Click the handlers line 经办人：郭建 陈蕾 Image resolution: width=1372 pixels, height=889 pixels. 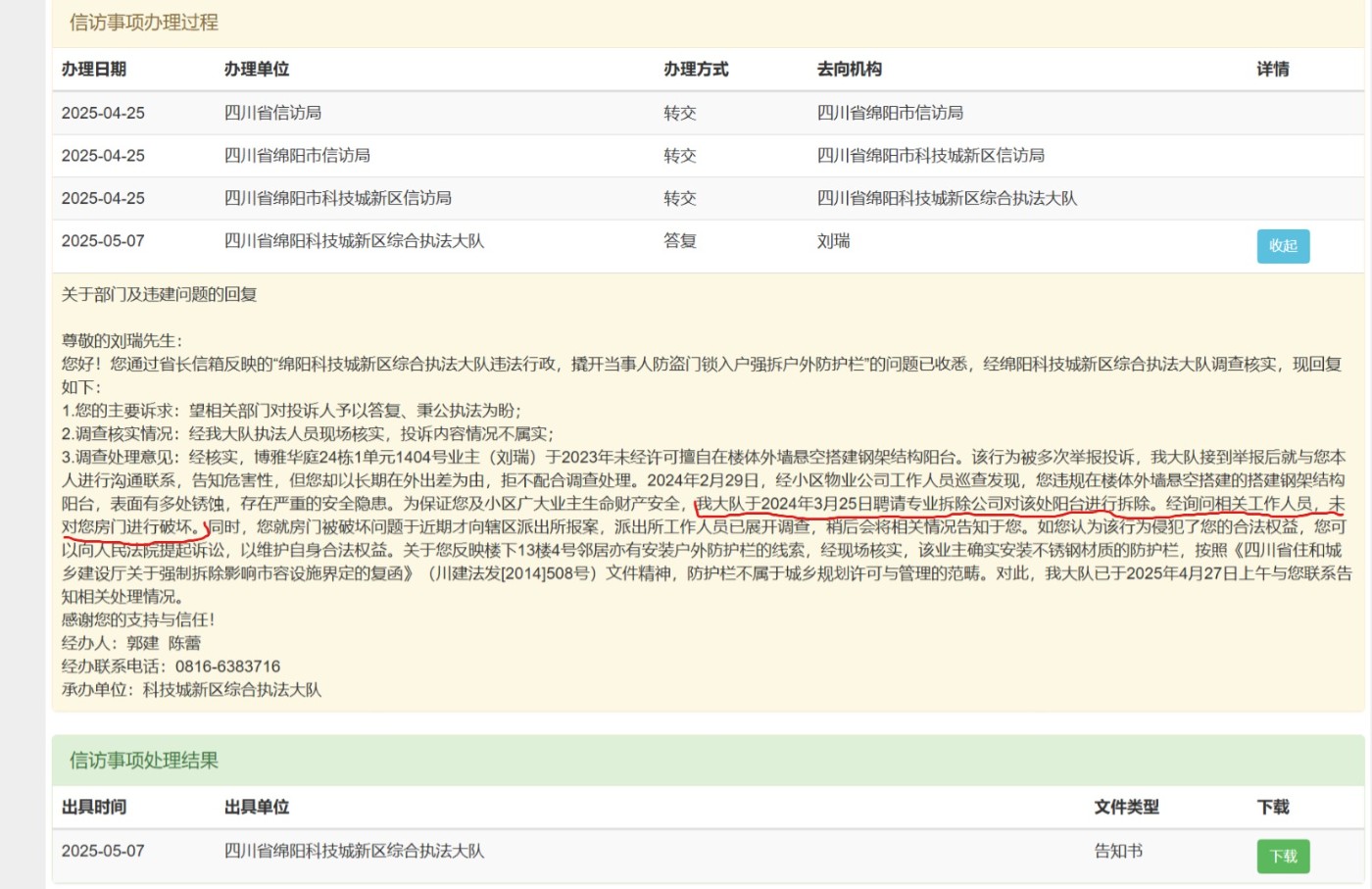tap(131, 643)
